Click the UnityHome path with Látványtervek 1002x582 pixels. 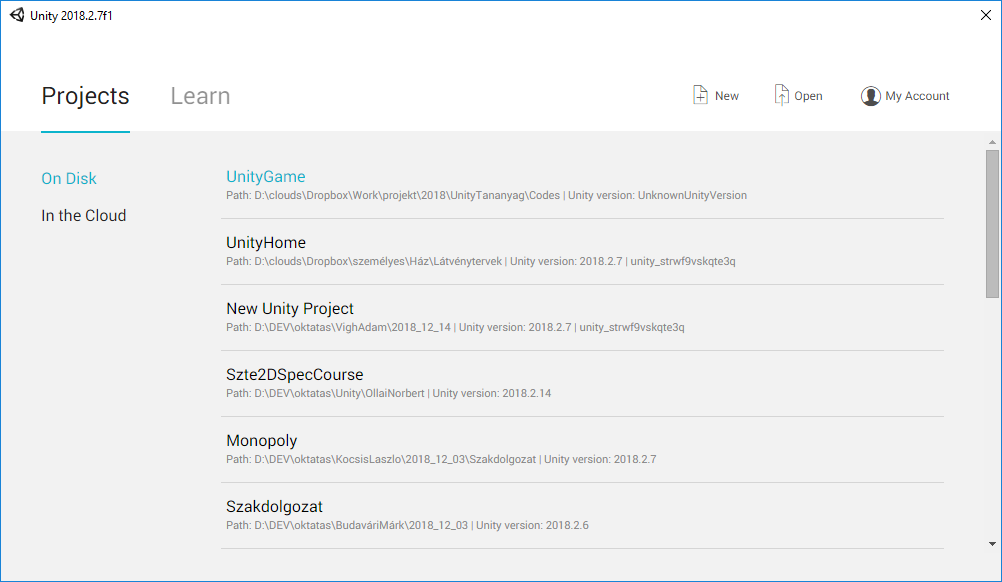pyautogui.click(x=481, y=261)
